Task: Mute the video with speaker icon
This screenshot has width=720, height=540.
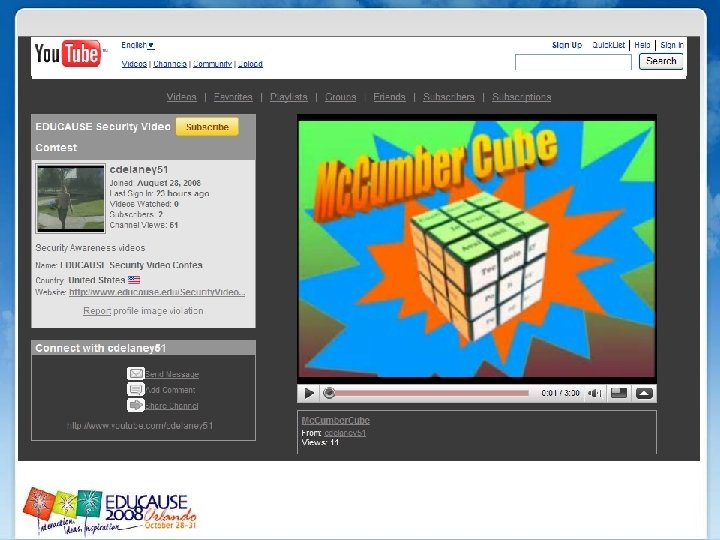Action: coord(595,394)
